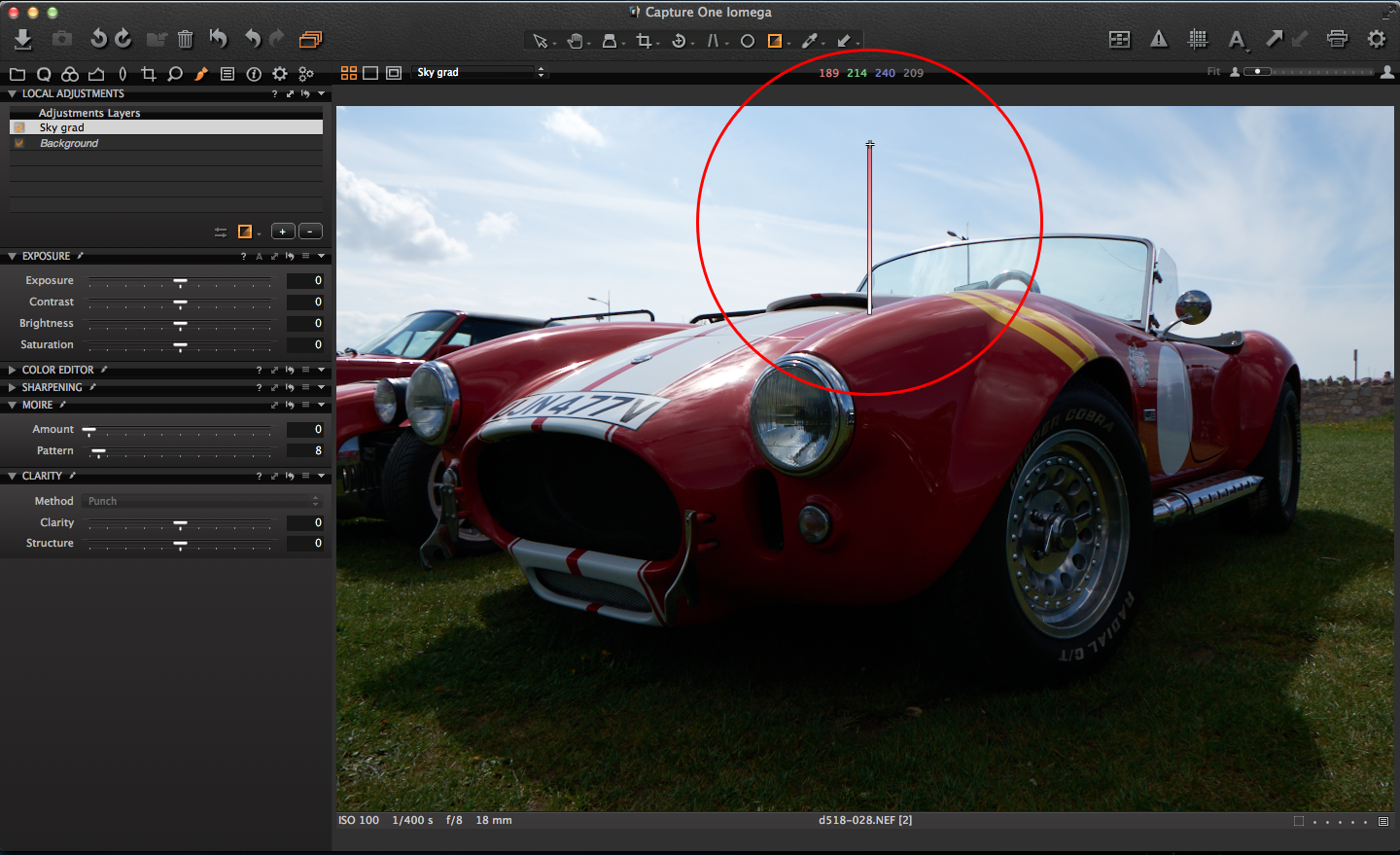Viewport: 1400px width, 855px height.
Task: Select the Pan (hand) tool
Action: tap(577, 41)
